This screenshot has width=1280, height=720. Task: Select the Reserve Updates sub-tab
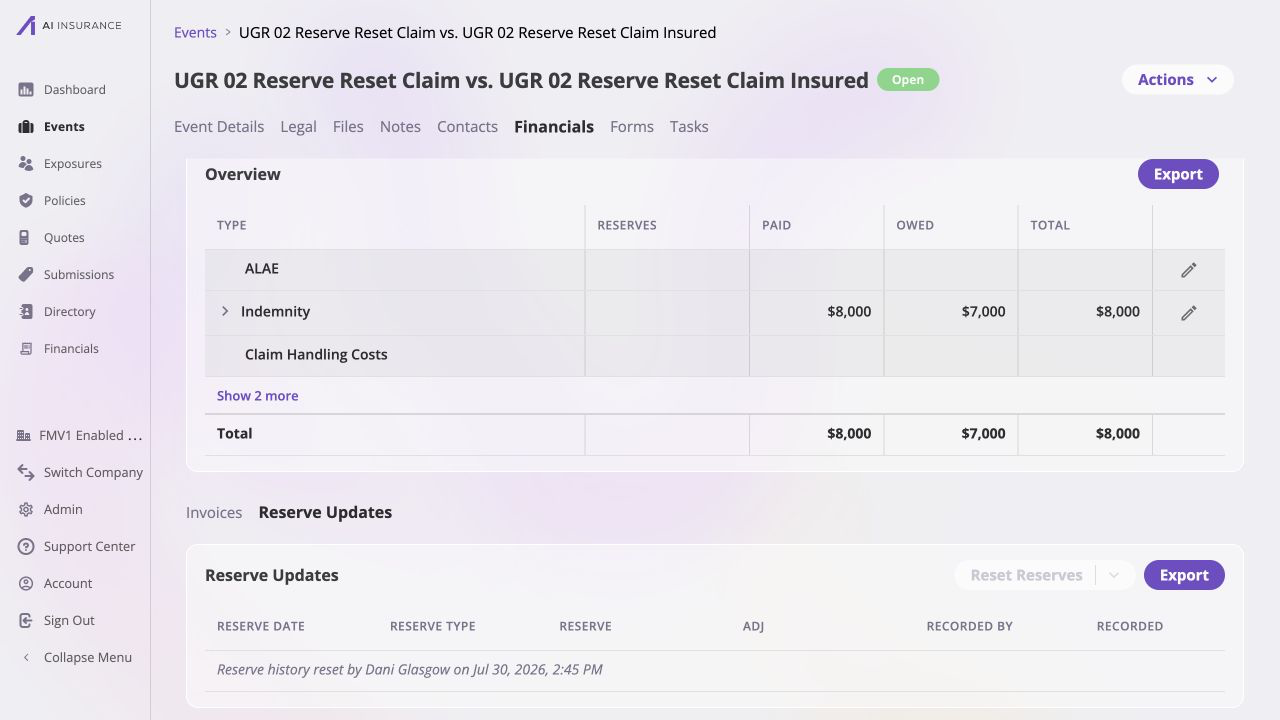tap(325, 513)
